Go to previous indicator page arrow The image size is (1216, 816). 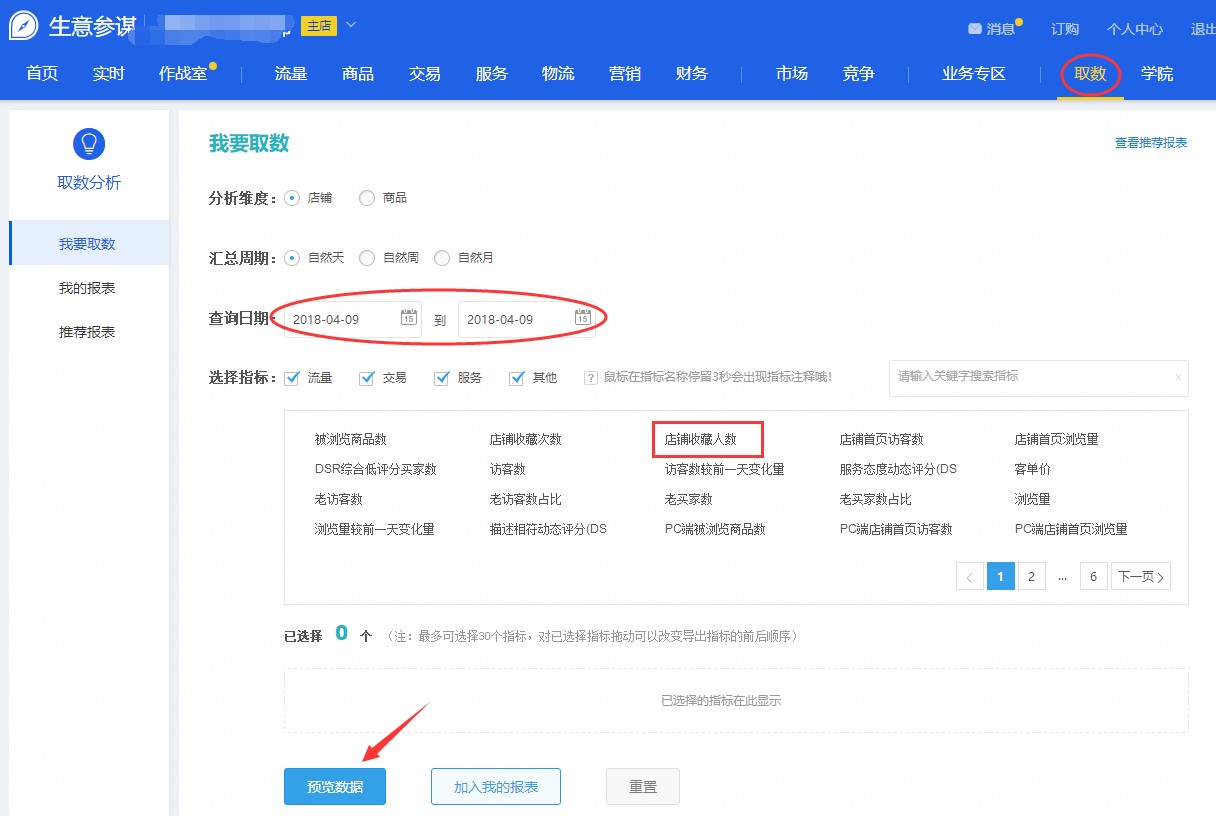[970, 576]
